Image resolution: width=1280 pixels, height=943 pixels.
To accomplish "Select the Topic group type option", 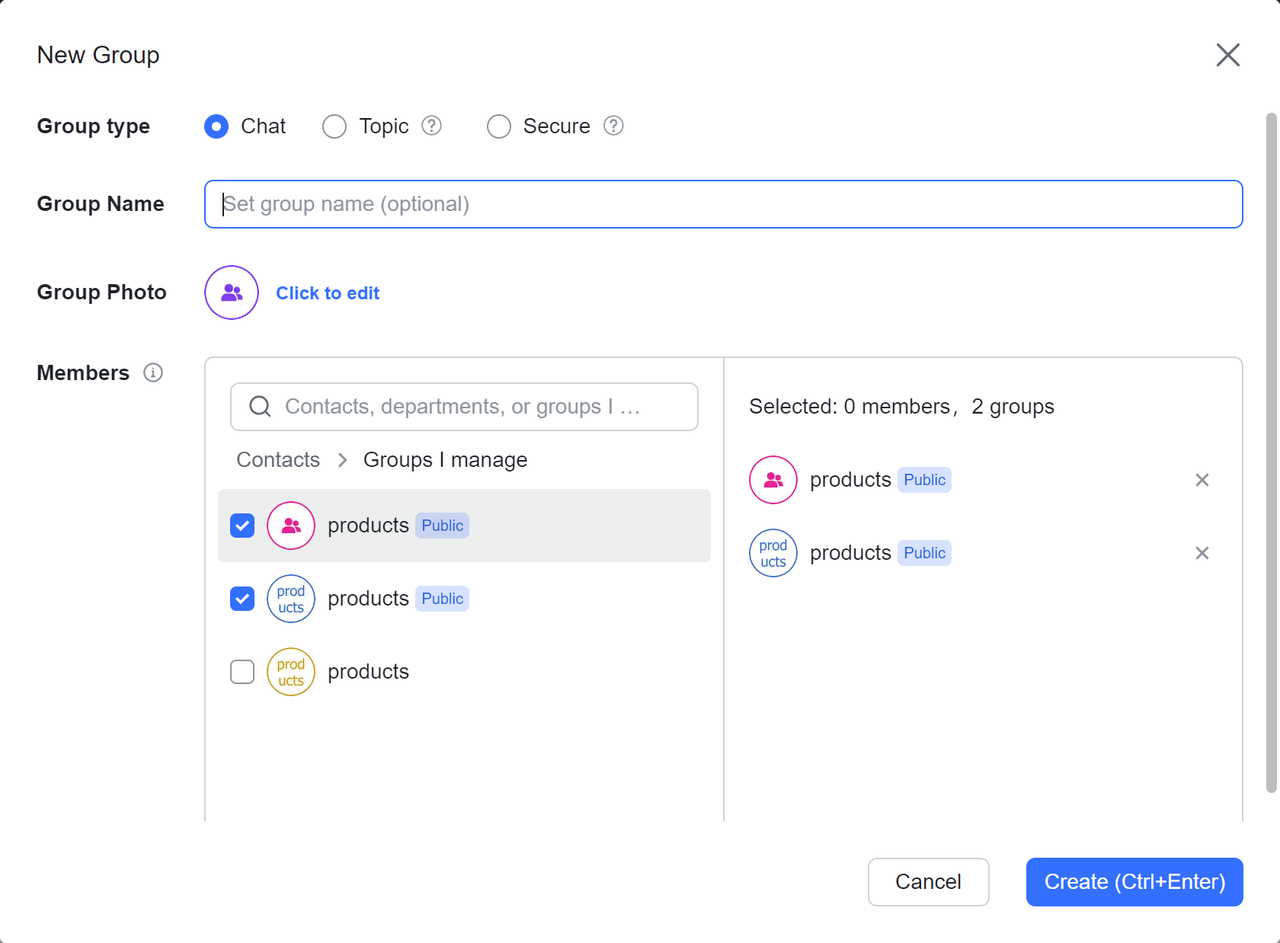I will [335, 126].
